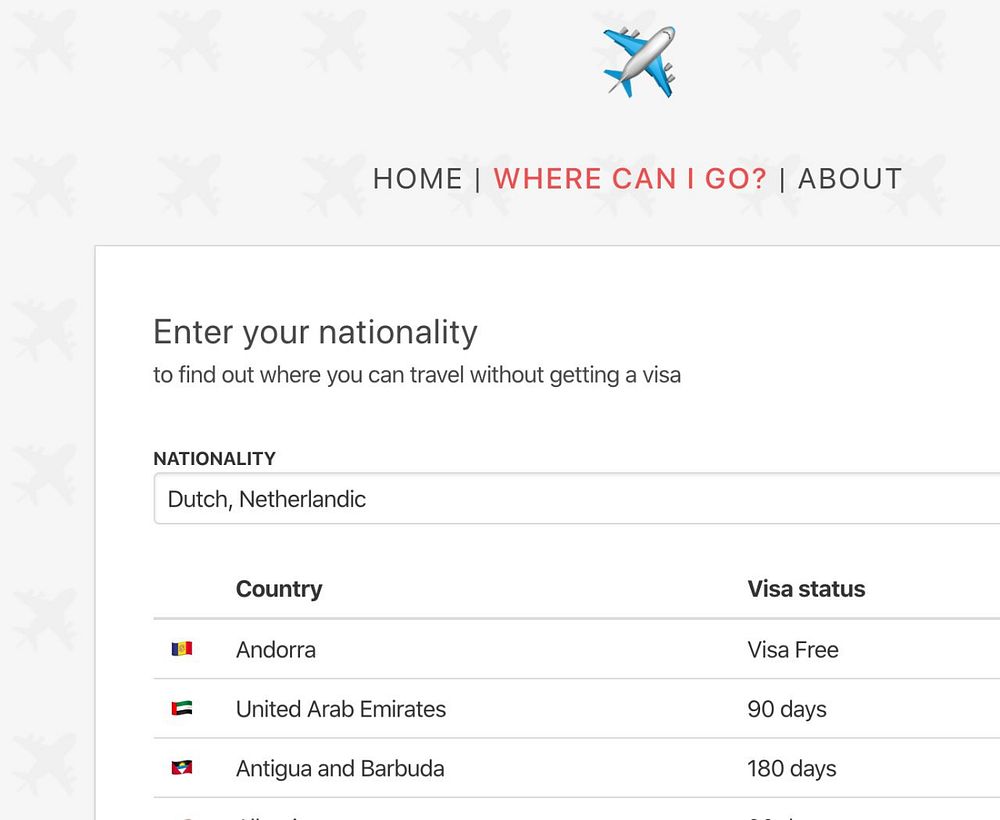Open the WHERE CAN I GO? page
Screen dimensions: 1000x820
click(630, 179)
